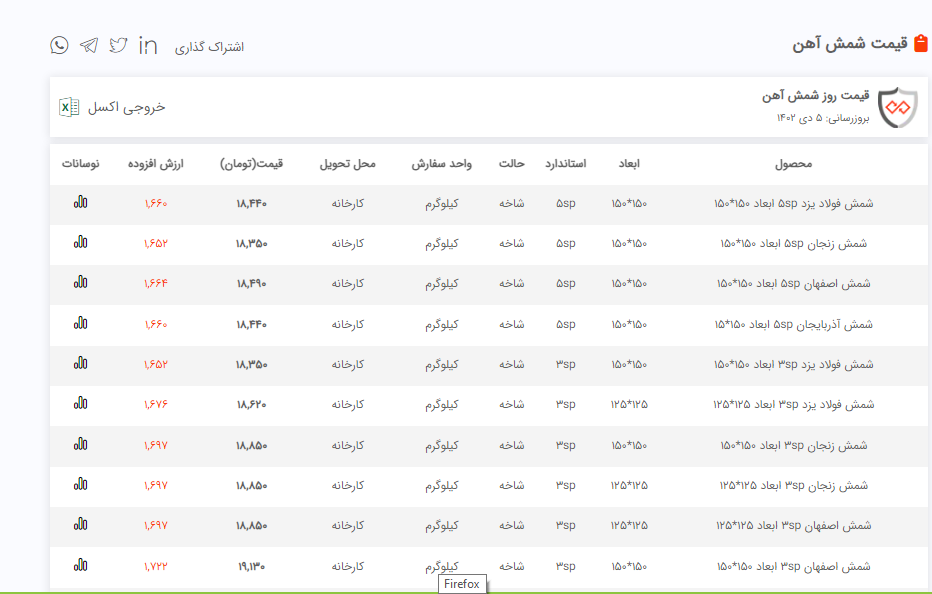Share page via WhatsApp icon

click(x=60, y=45)
